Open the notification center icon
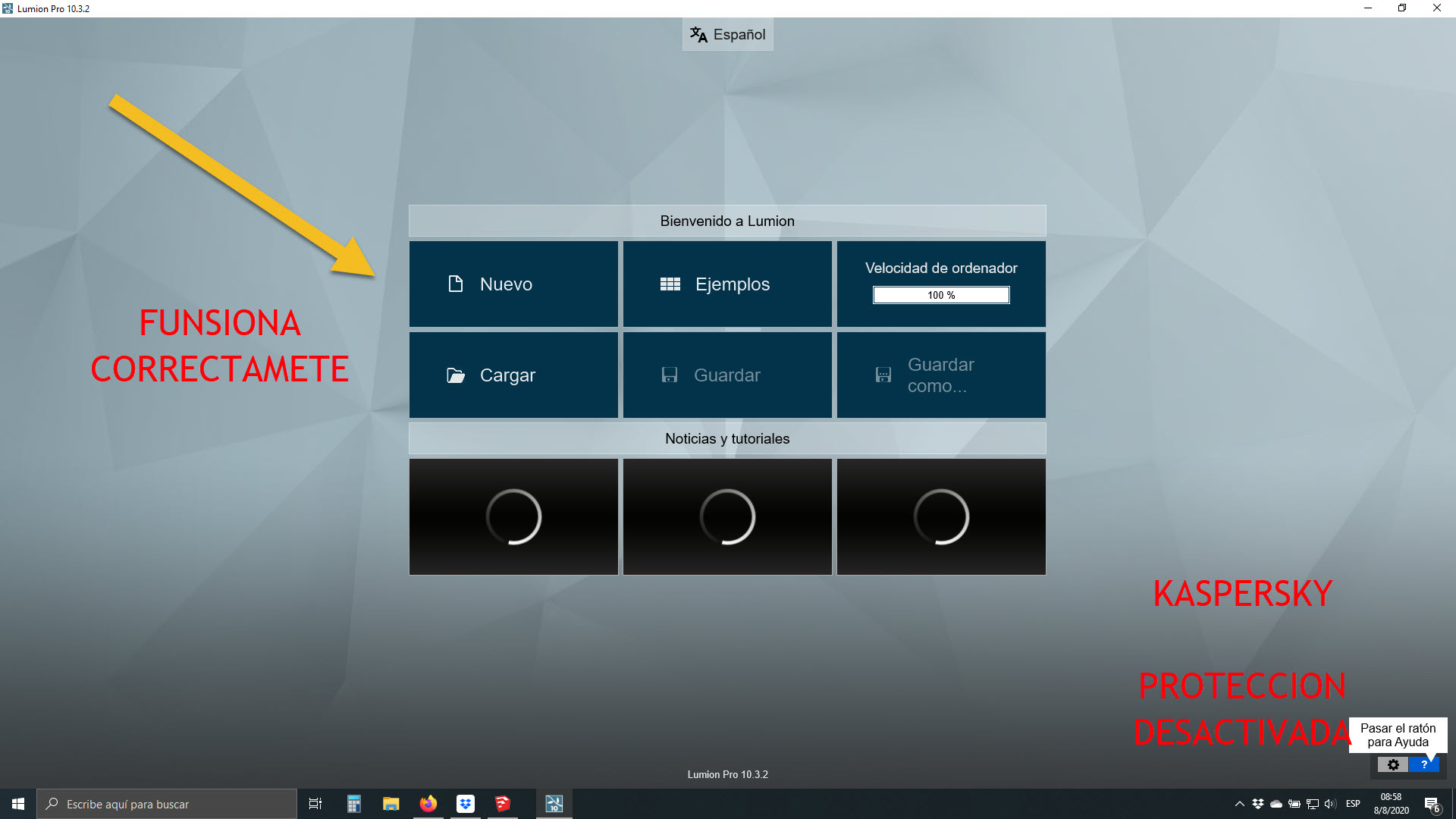 1432,804
